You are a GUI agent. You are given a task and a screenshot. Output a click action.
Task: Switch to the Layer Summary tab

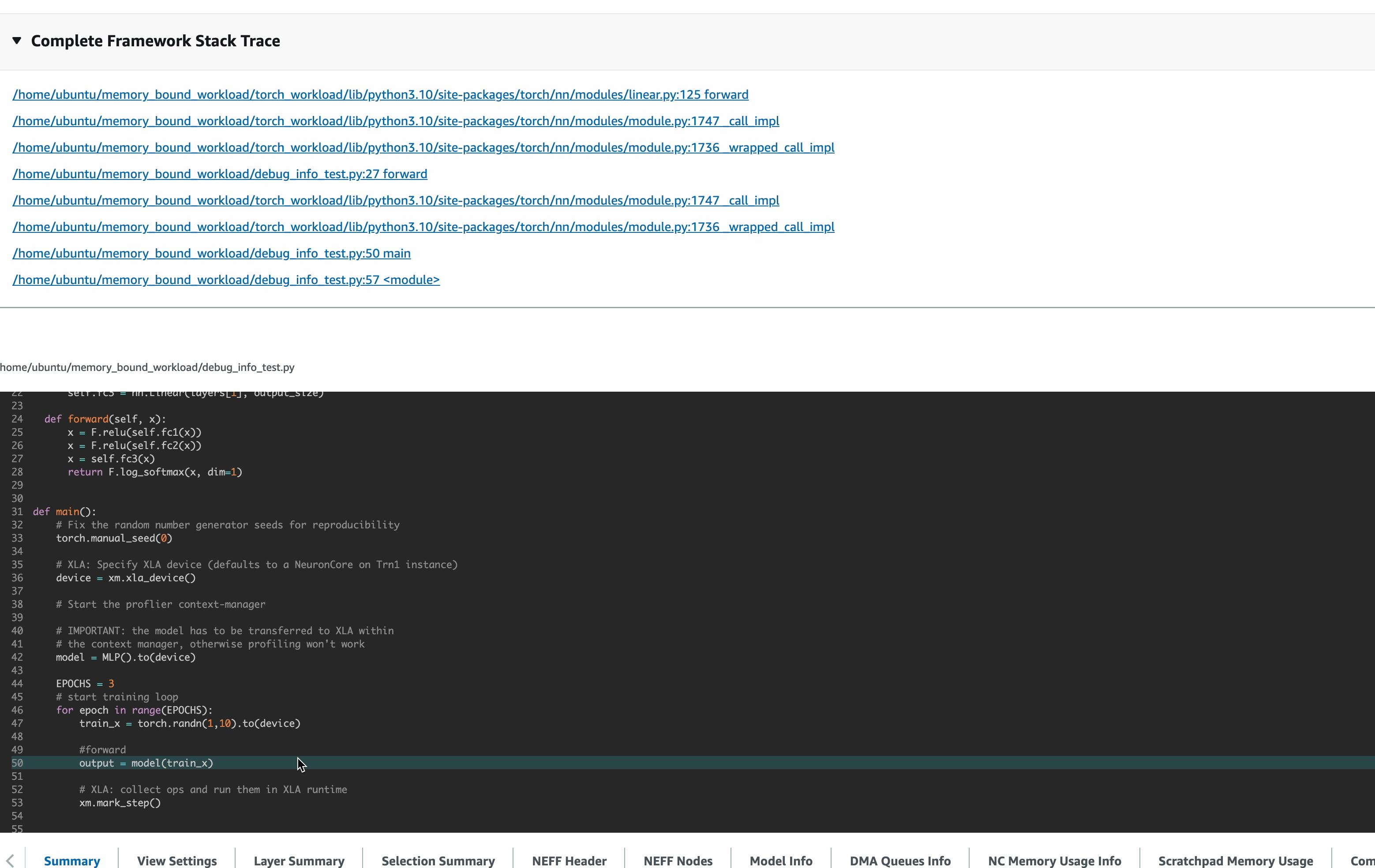pos(299,860)
